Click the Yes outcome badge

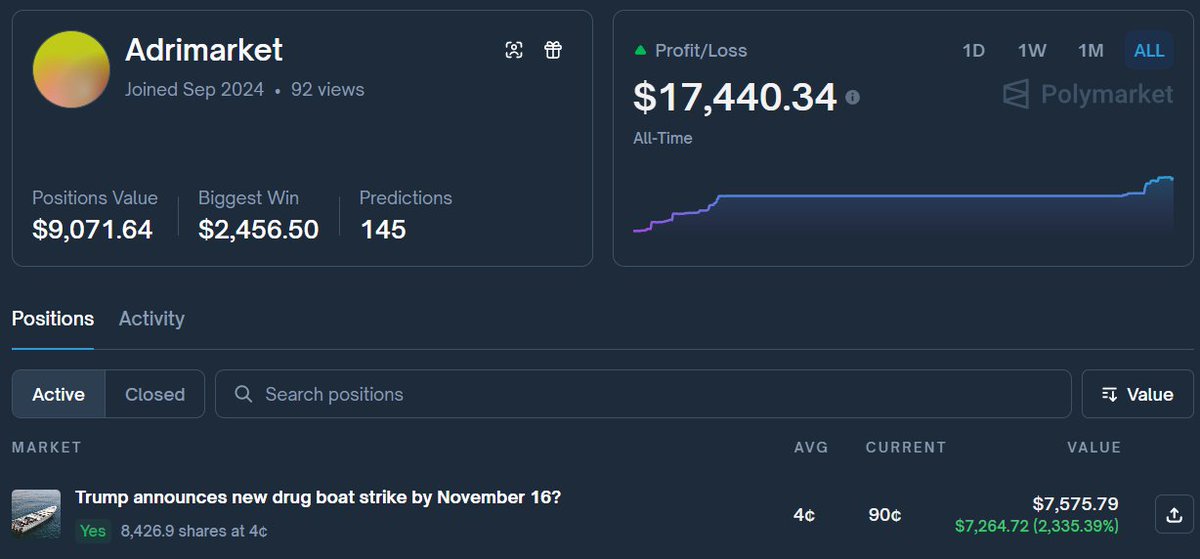click(93, 531)
